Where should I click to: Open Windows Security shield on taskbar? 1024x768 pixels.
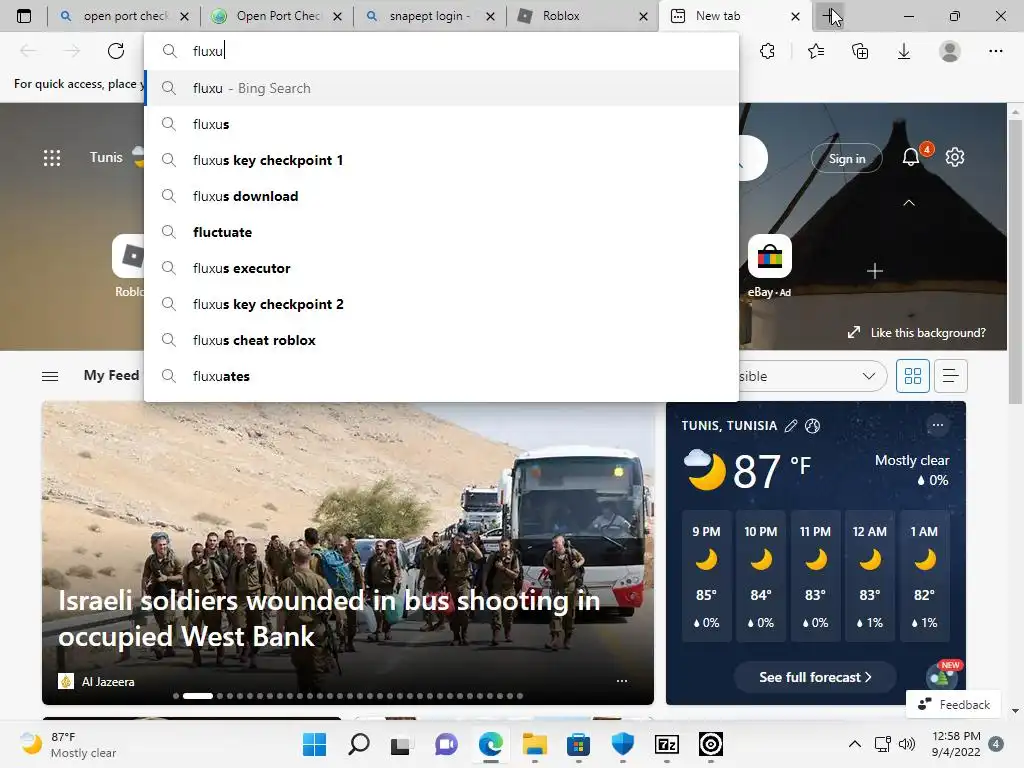[622, 744]
